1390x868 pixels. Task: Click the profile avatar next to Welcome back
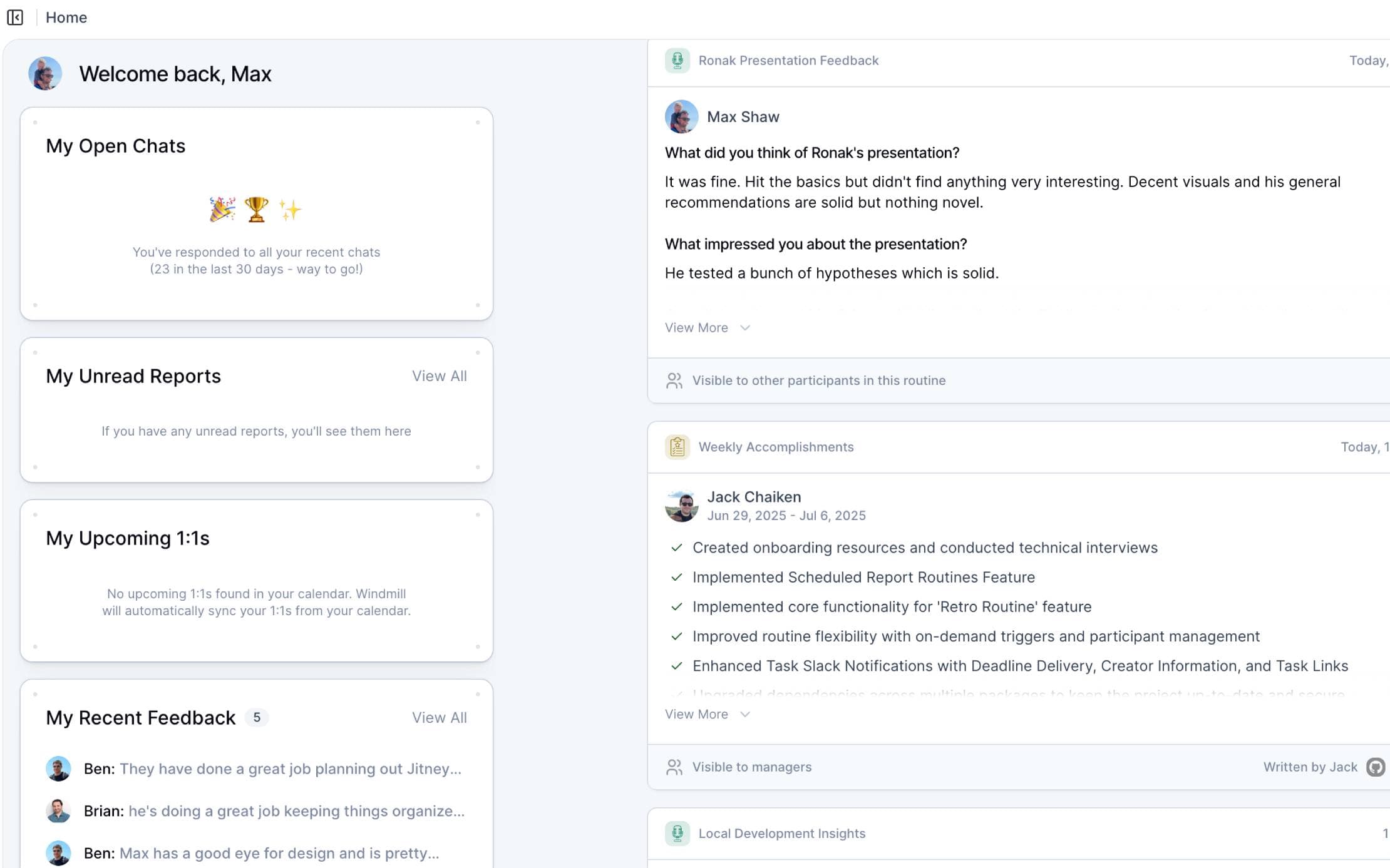click(x=45, y=74)
